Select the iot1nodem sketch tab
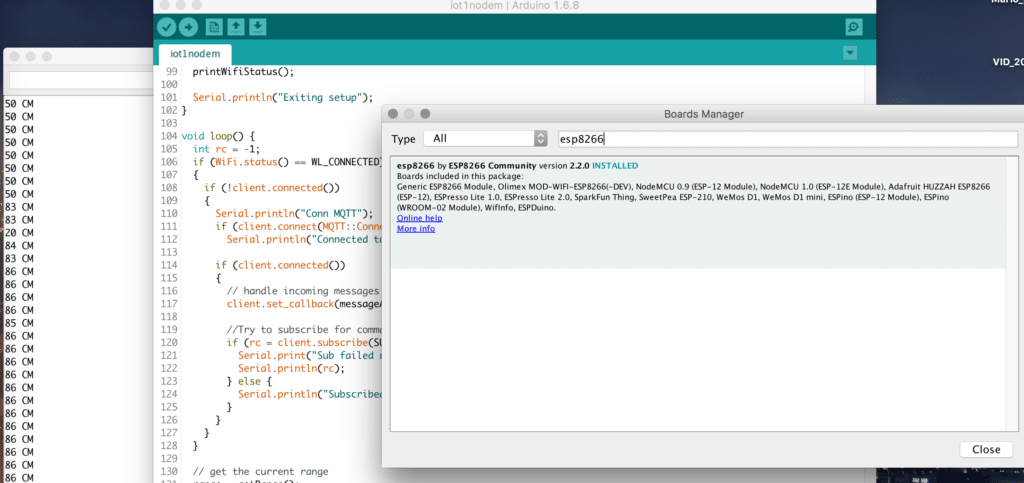Image resolution: width=1024 pixels, height=483 pixels. pyautogui.click(x=195, y=54)
